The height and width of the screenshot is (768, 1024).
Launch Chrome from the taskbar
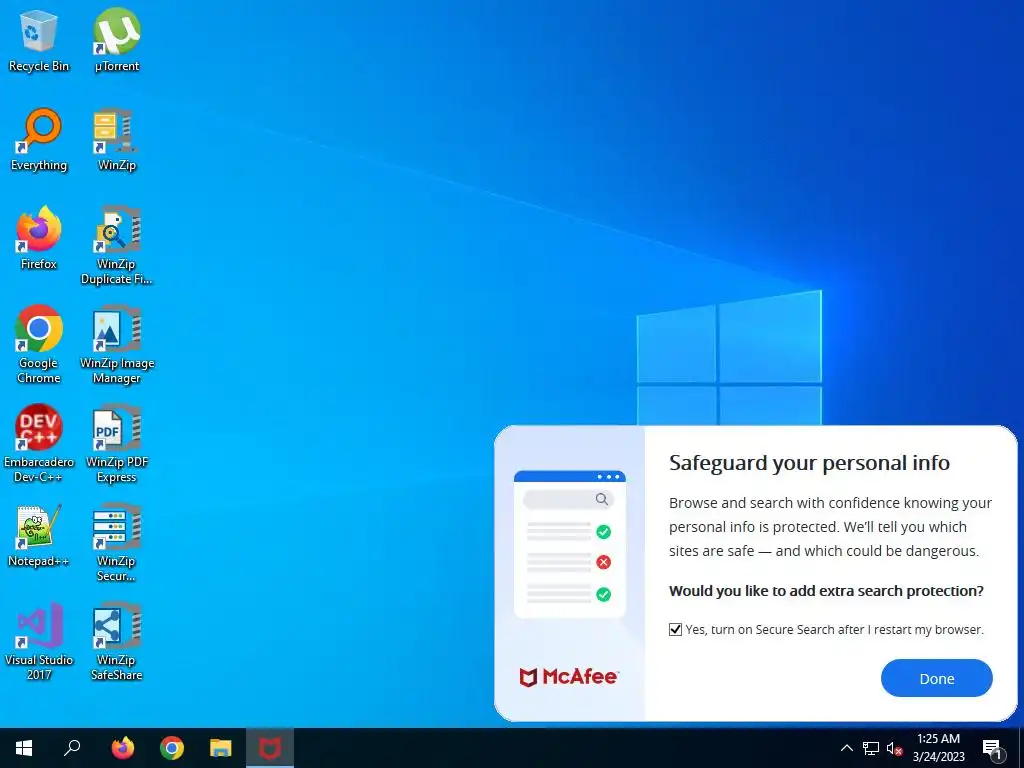[172, 748]
